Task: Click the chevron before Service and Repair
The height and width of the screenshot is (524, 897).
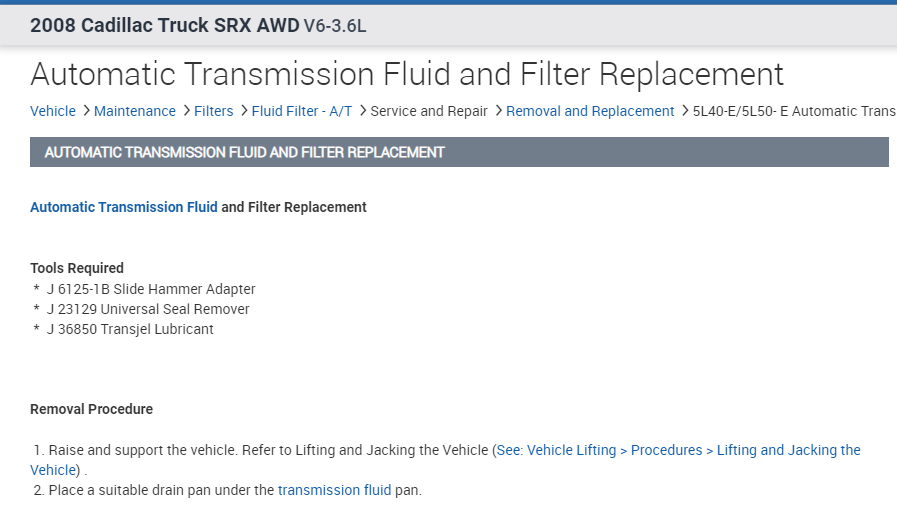Action: tap(362, 111)
